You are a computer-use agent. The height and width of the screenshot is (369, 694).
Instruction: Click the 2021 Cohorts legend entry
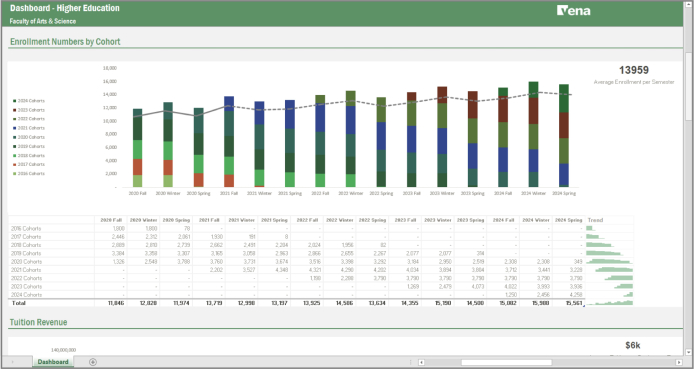(29, 128)
